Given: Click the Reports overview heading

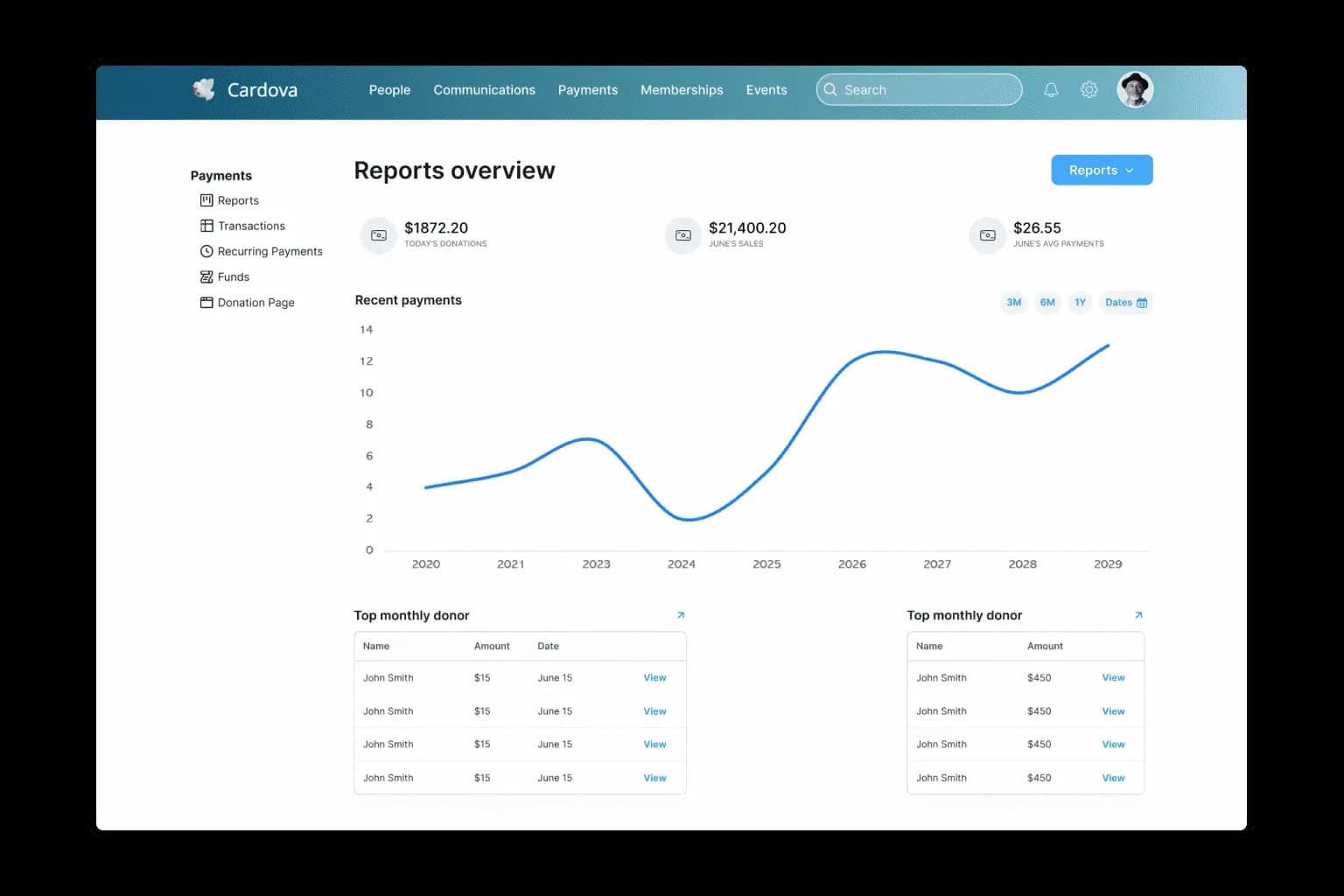Looking at the screenshot, I should coord(454,171).
